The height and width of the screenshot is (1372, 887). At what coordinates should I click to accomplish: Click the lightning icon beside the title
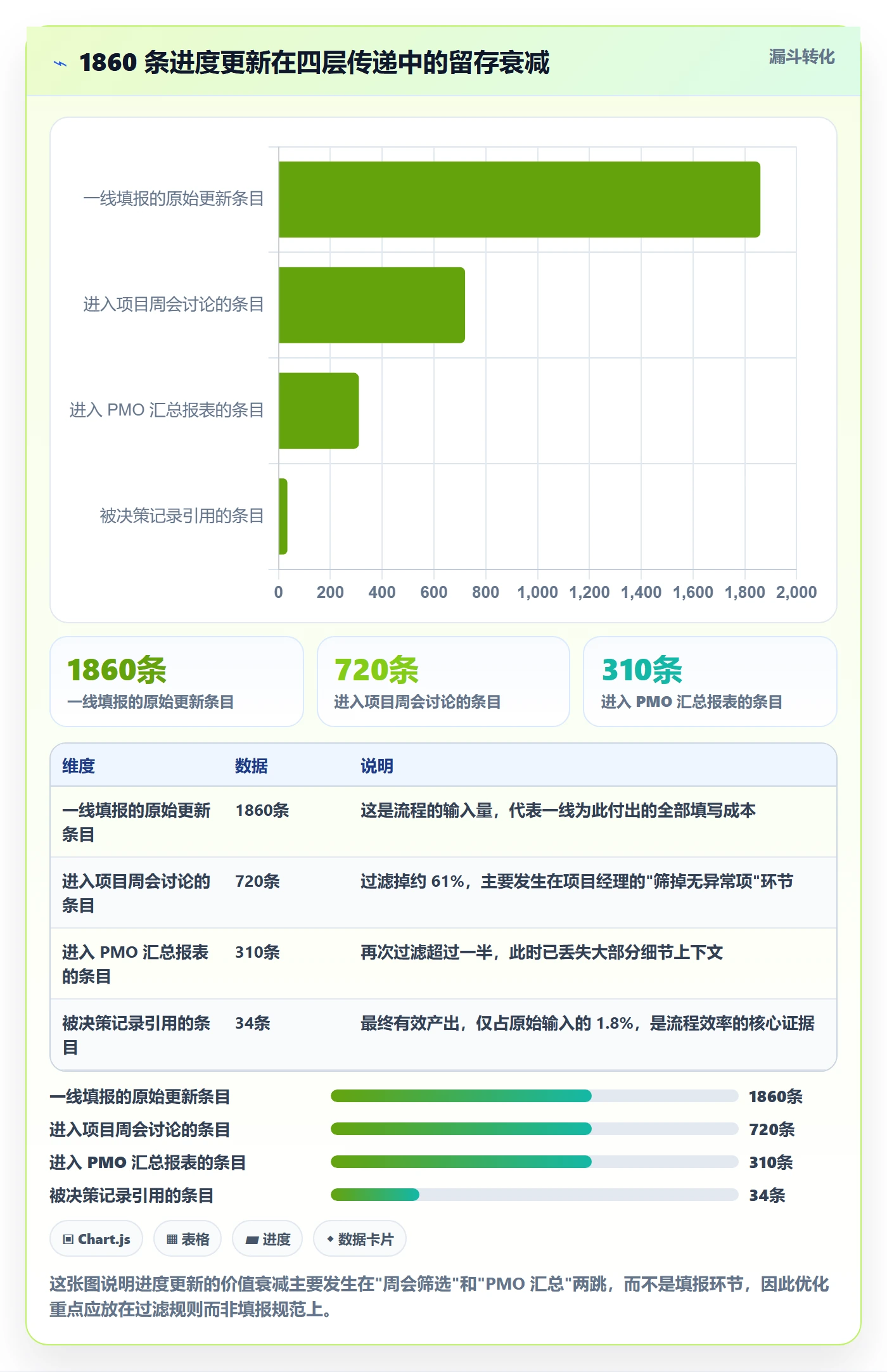pyautogui.click(x=60, y=63)
